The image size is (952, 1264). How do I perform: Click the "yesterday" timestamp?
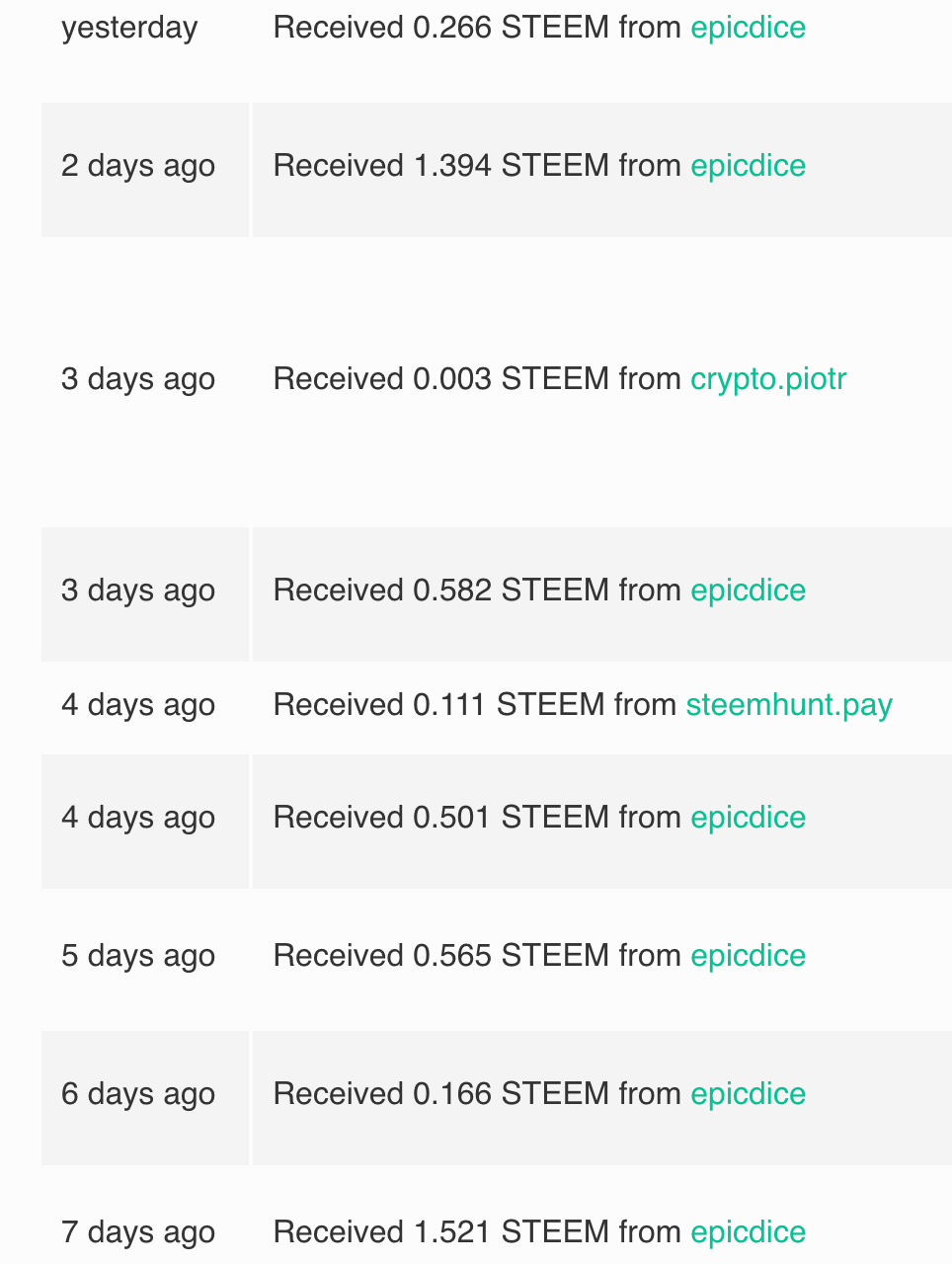pos(129,28)
